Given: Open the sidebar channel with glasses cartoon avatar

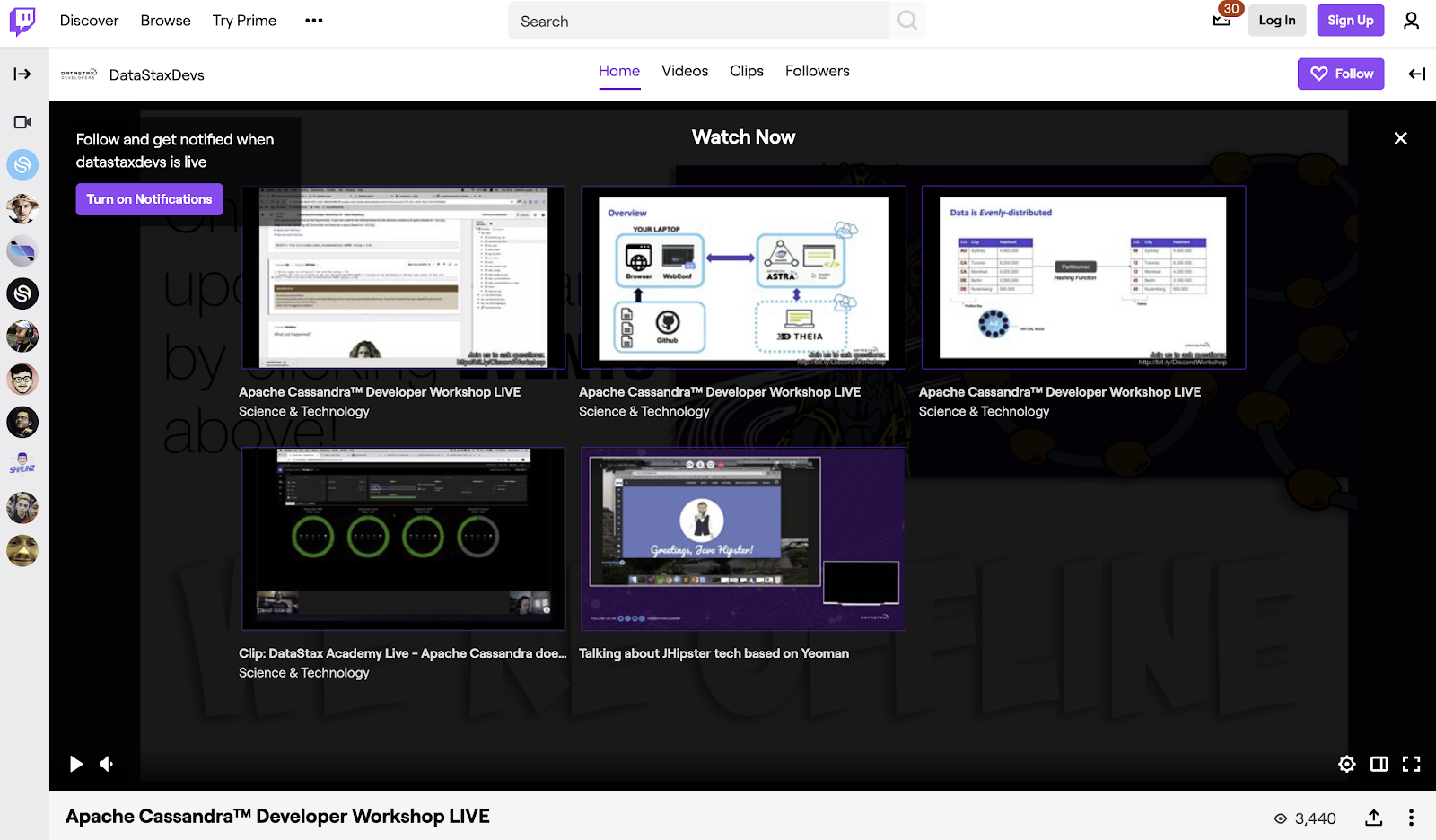Looking at the screenshot, I should pyautogui.click(x=22, y=380).
